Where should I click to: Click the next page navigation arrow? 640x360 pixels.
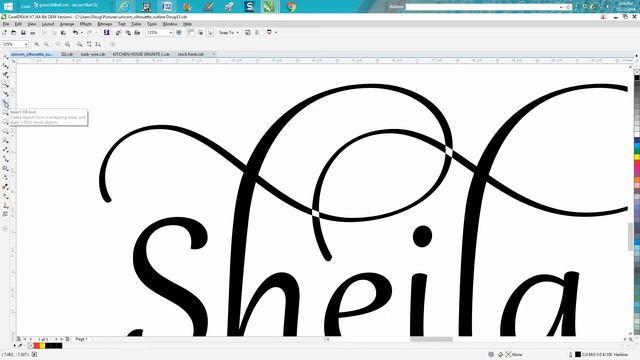56,339
